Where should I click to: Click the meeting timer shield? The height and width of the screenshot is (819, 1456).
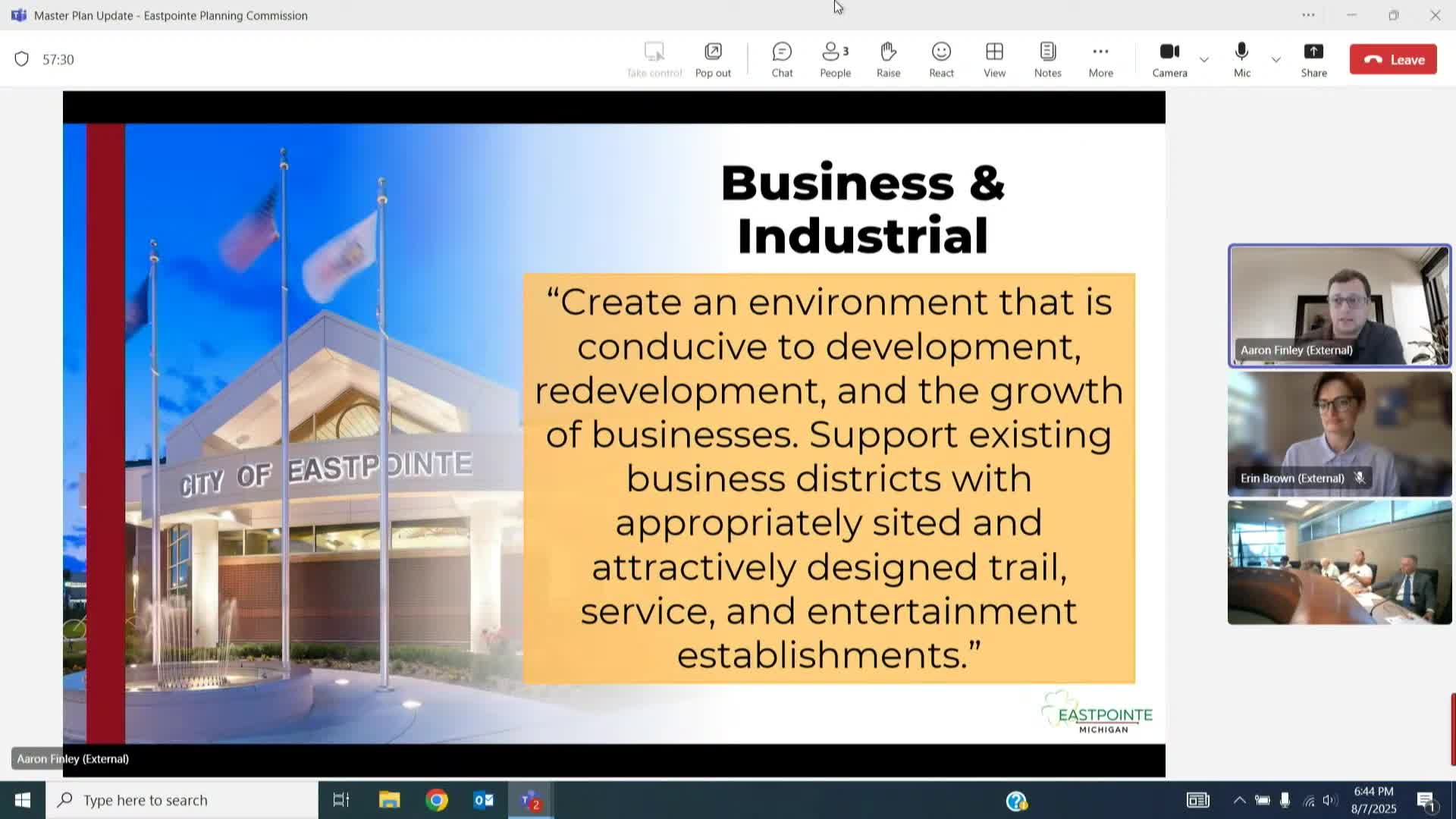(22, 59)
